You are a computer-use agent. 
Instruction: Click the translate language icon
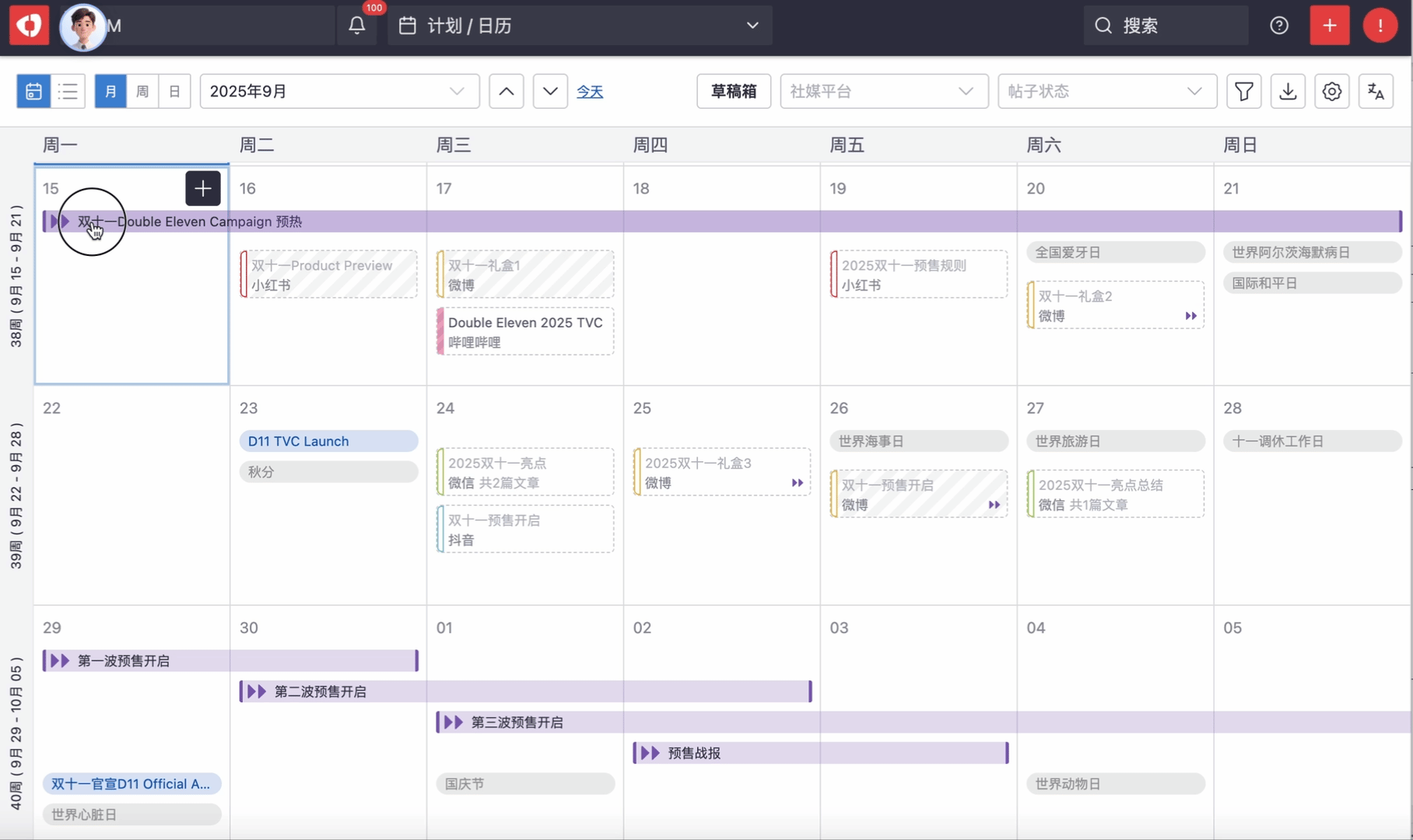point(1375,91)
